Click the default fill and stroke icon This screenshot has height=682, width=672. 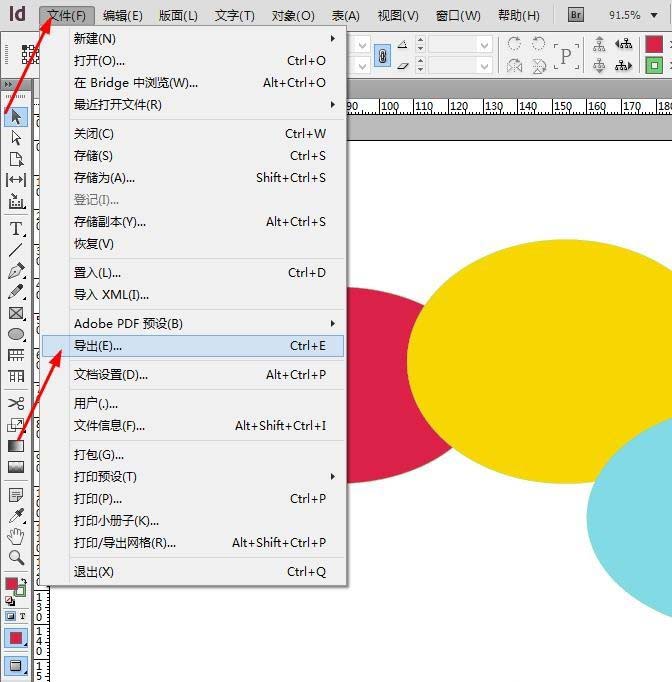tap(10, 601)
